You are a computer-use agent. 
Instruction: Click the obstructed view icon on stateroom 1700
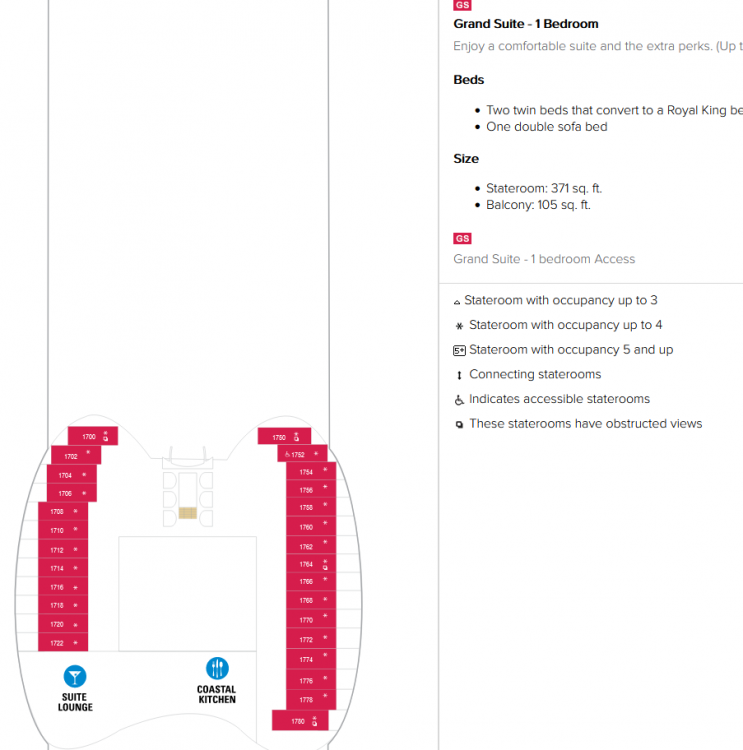[x=106, y=439]
